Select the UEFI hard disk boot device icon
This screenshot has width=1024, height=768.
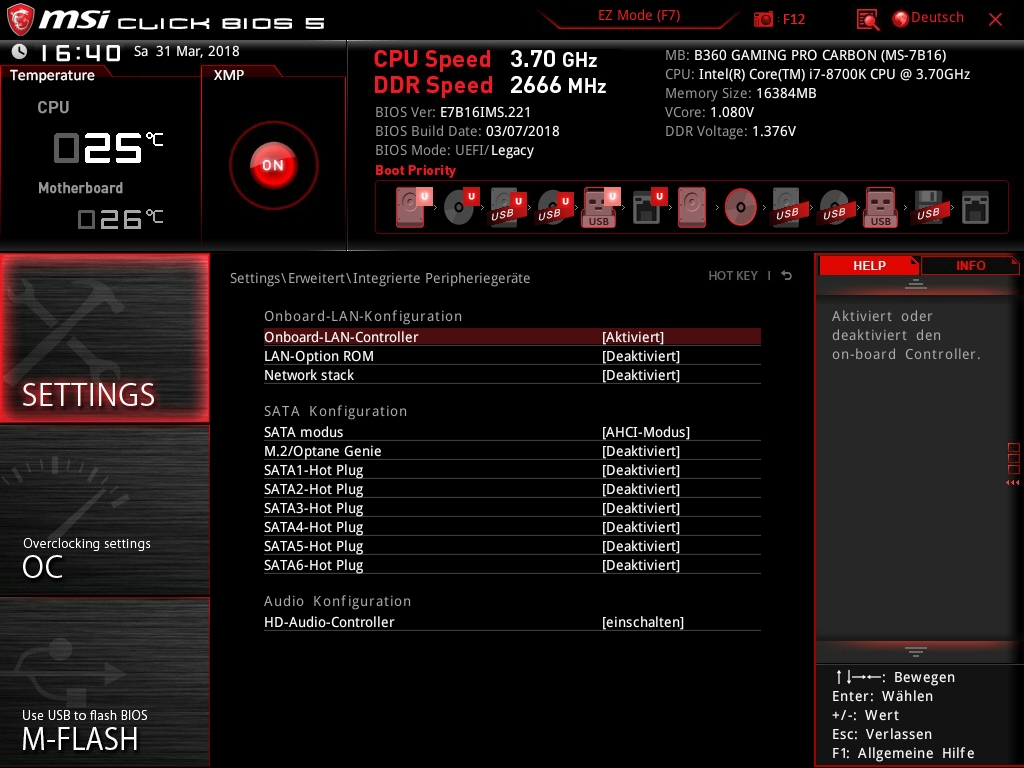coord(412,207)
